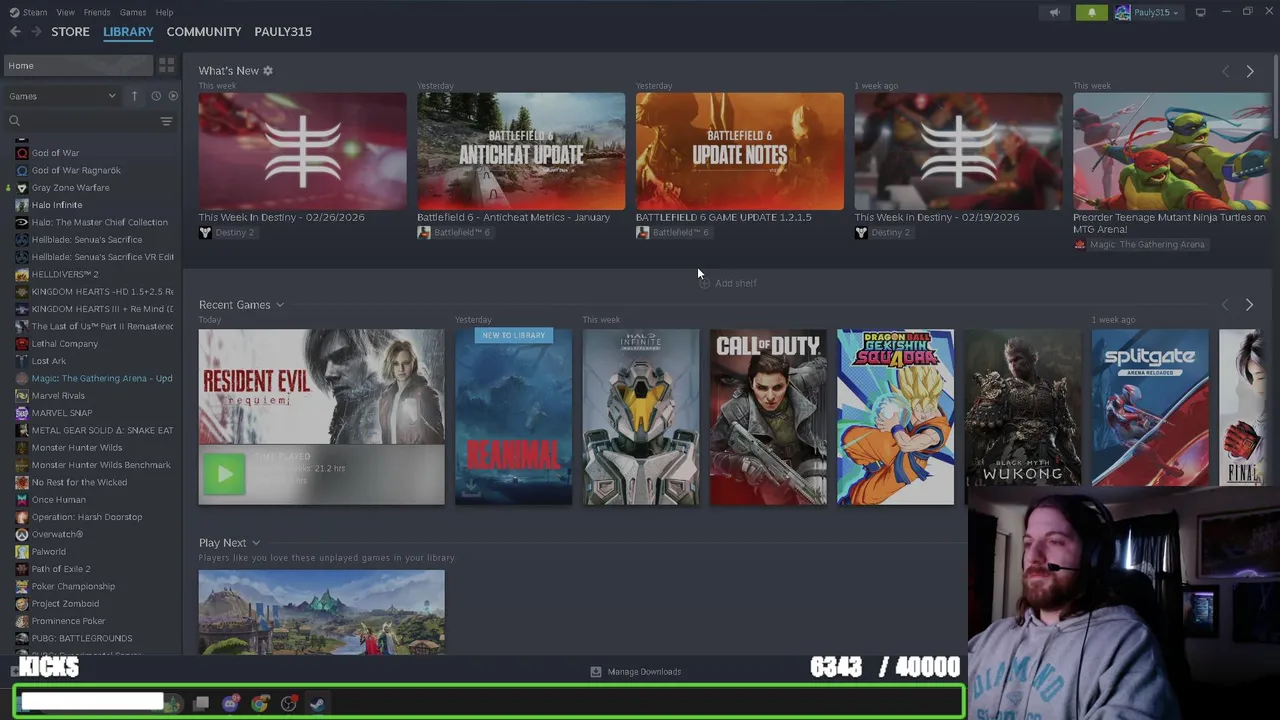Open the View menu

tap(65, 12)
